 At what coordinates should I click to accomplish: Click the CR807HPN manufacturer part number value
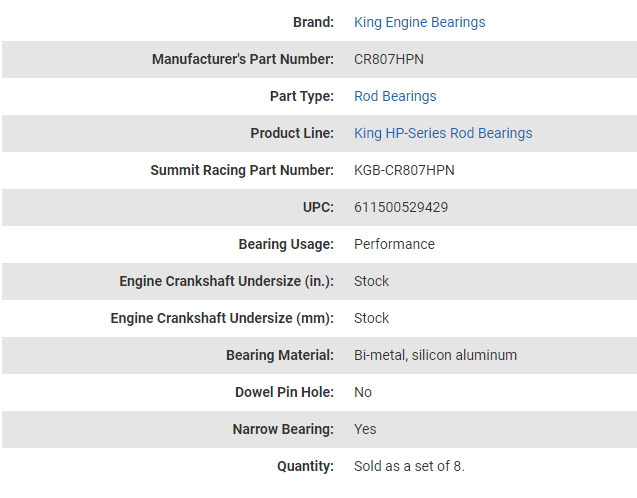(389, 59)
